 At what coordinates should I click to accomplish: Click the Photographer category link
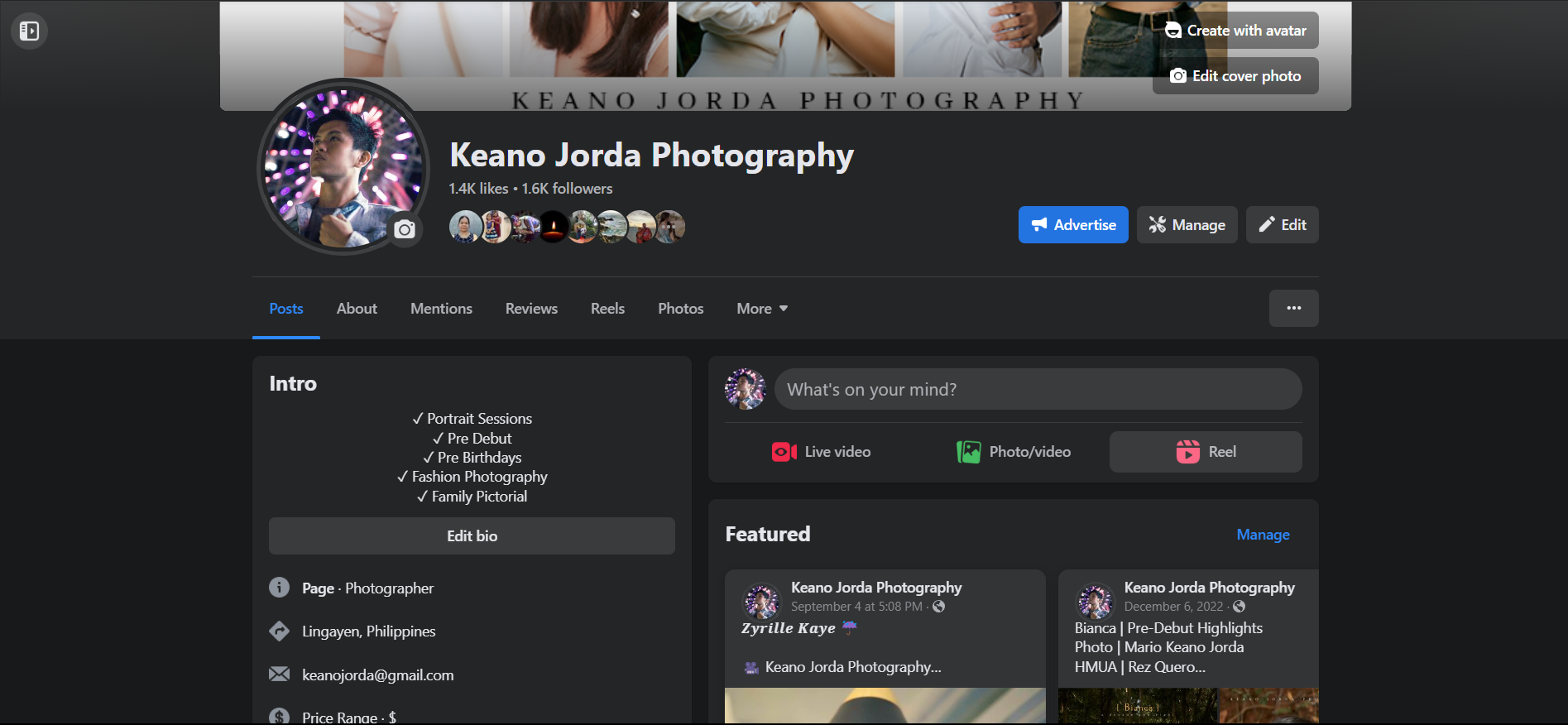click(389, 588)
